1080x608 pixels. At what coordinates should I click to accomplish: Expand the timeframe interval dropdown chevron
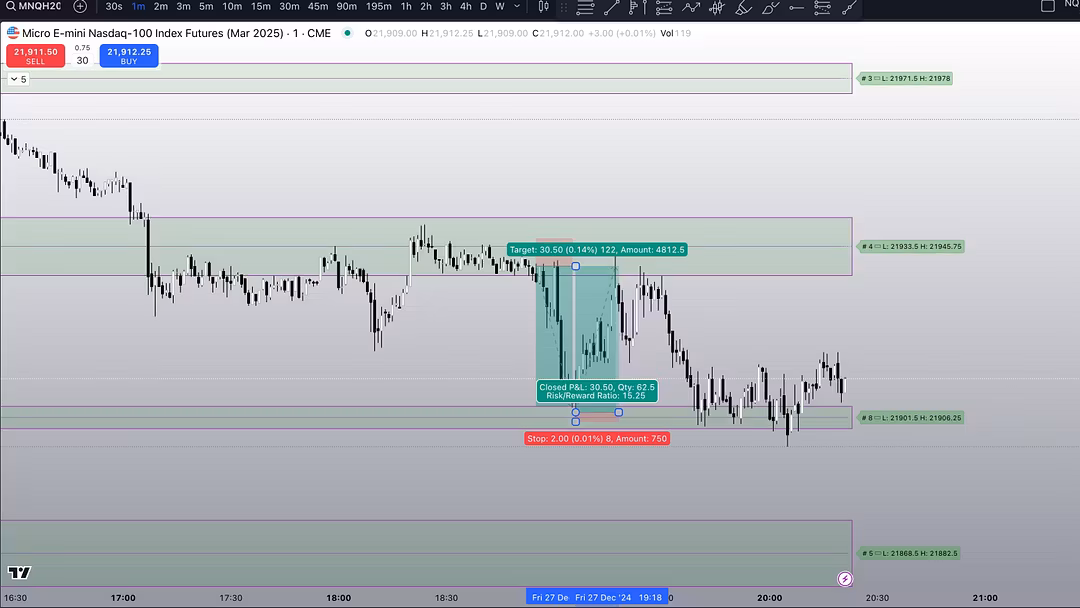coord(519,7)
